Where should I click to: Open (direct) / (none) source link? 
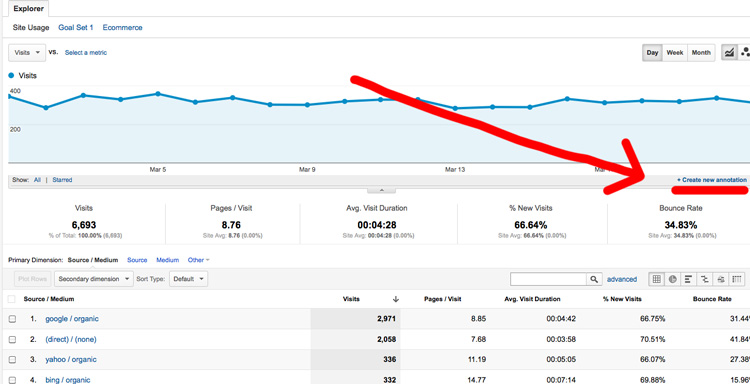click(71, 340)
